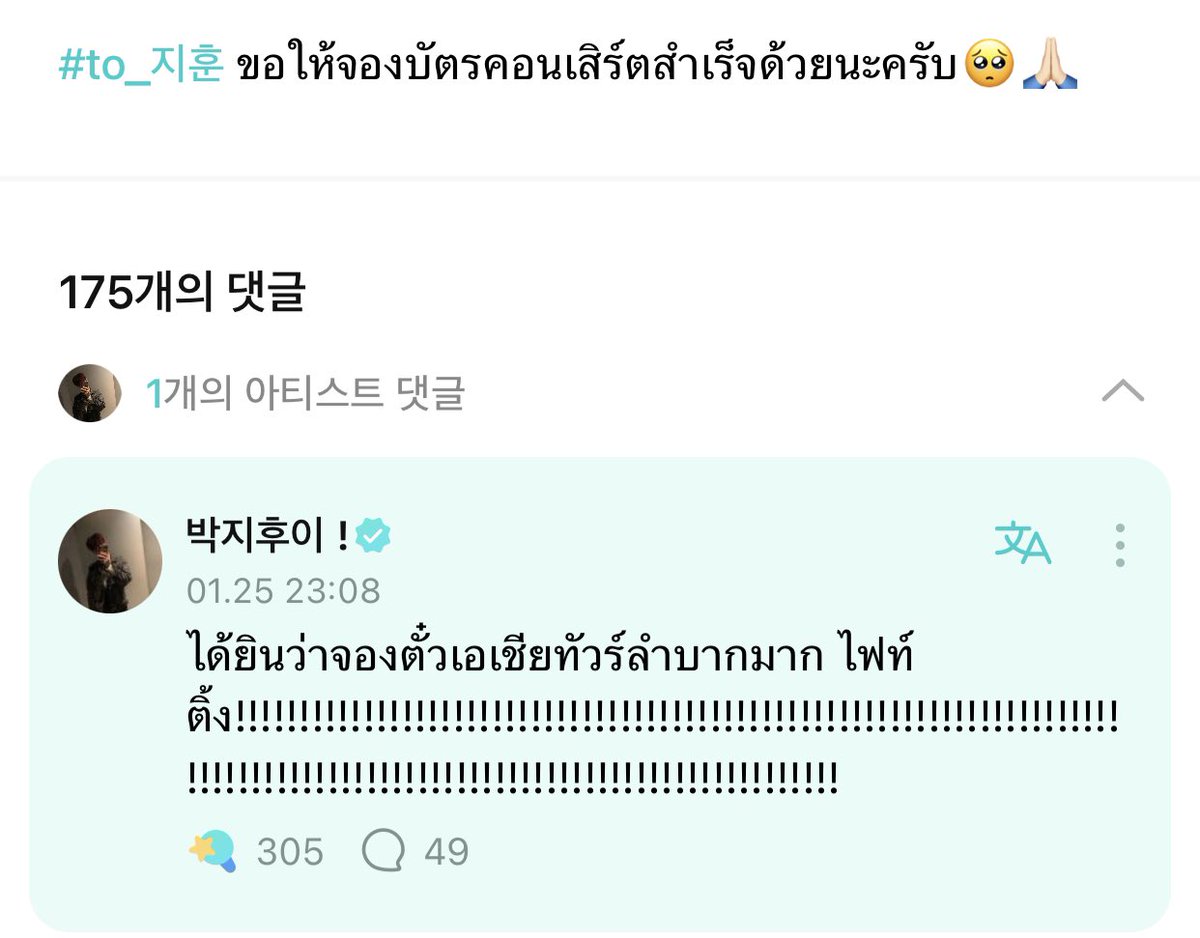
Task: Open the #to_지훈 hashtag
Action: 140,66
